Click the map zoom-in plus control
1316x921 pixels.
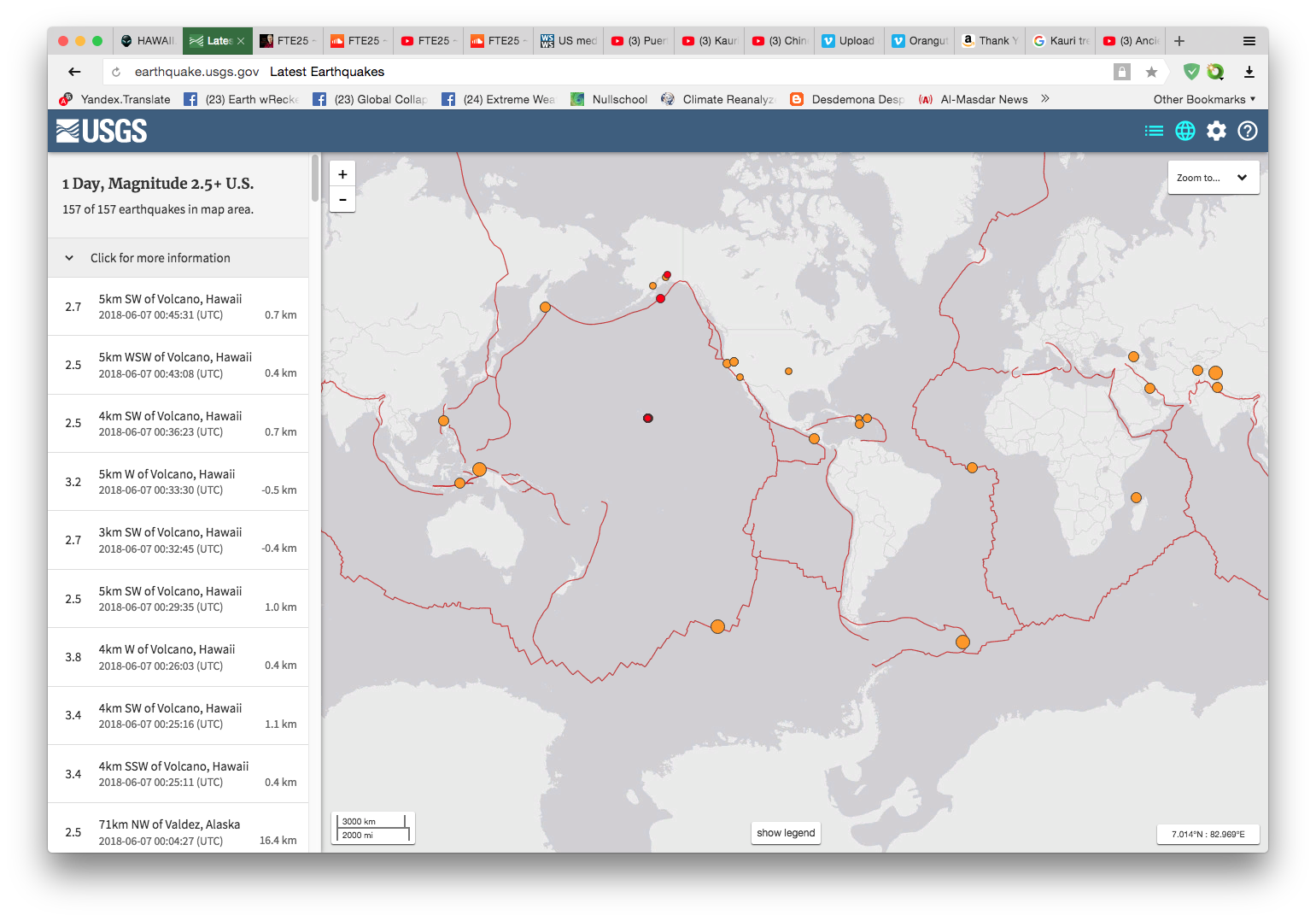tap(342, 173)
